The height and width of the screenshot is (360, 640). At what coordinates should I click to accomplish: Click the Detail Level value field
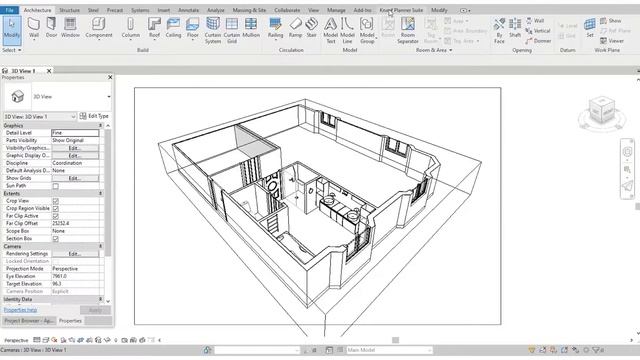tap(75, 133)
